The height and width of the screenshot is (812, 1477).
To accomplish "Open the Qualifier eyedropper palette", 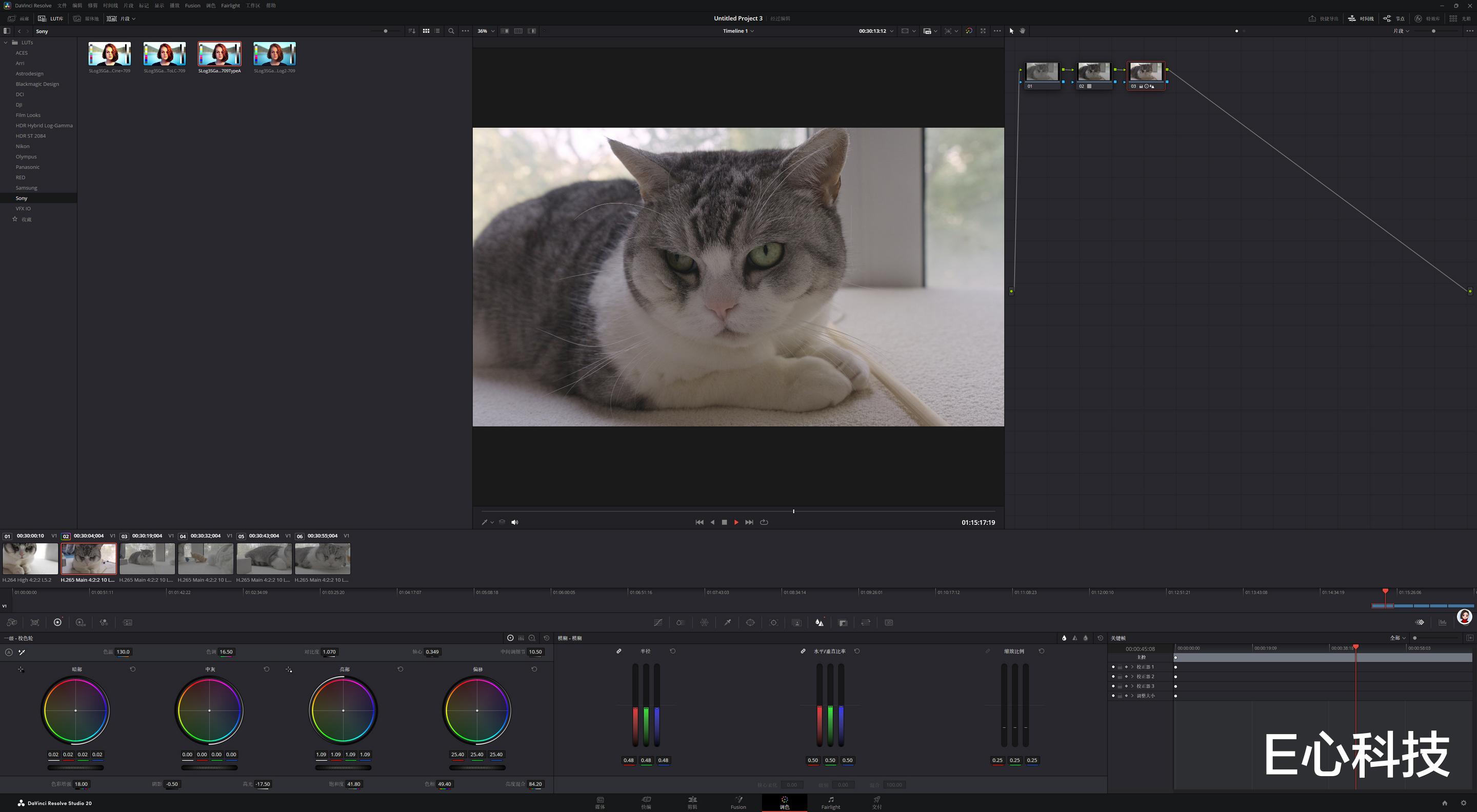I will tap(728, 622).
